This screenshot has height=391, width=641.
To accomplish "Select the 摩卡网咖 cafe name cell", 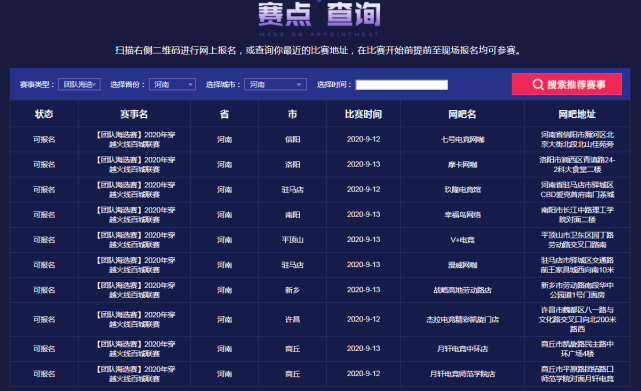I will [x=462, y=164].
